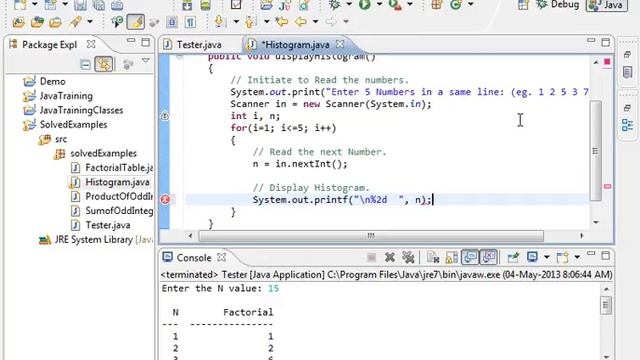
Task: Switch to the Debug perspective
Action: [x=558, y=5]
